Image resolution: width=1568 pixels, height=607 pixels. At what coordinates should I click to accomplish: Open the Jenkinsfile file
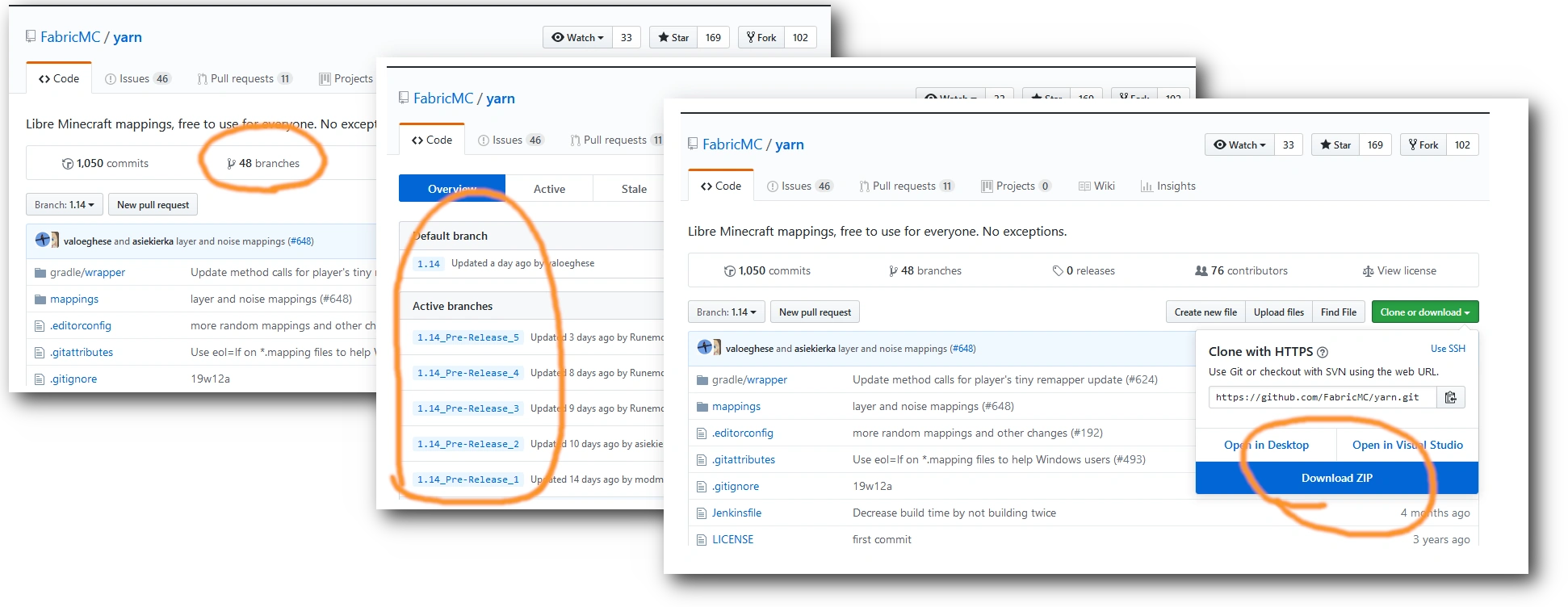(736, 513)
